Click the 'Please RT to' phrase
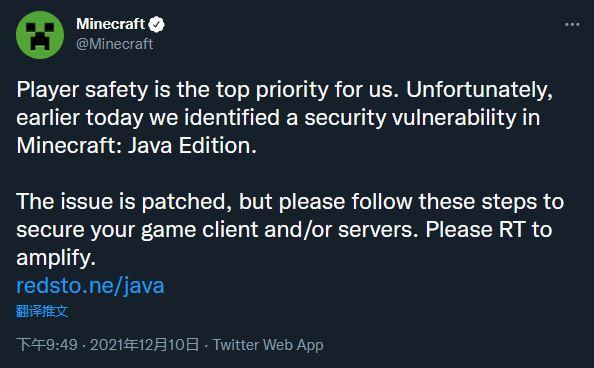 point(489,230)
